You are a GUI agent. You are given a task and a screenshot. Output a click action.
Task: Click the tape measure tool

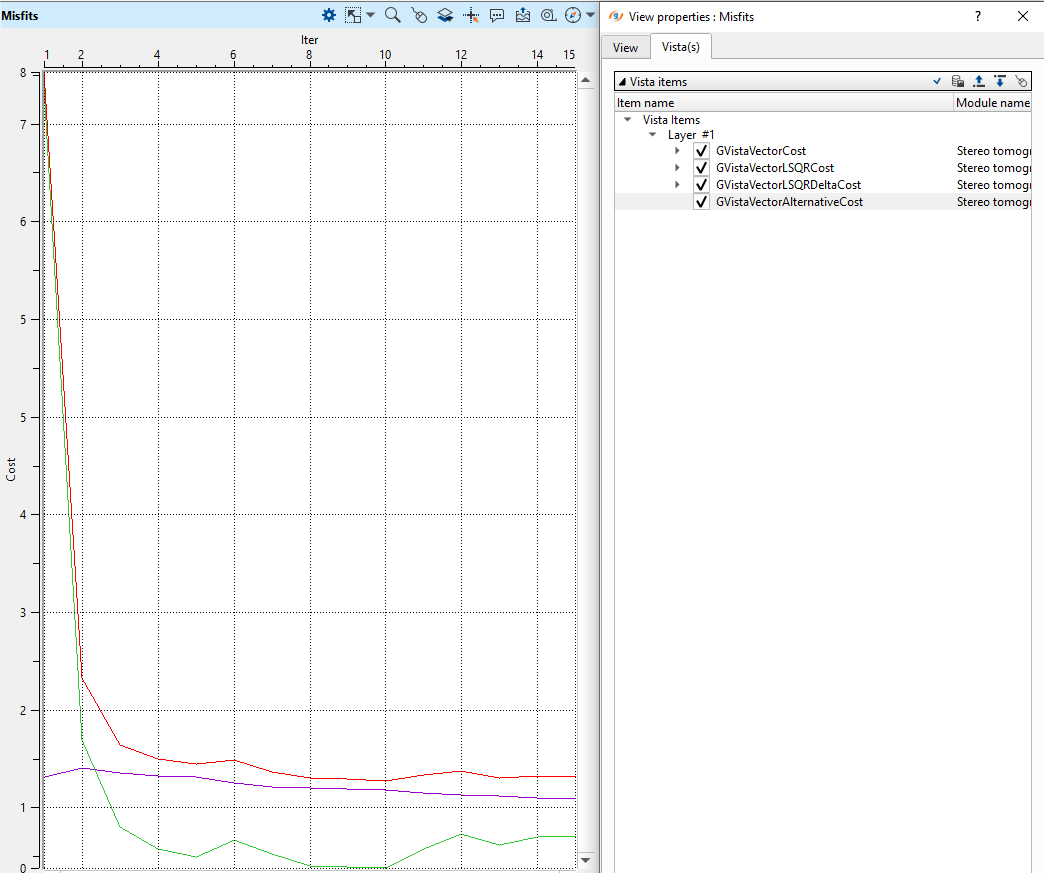[x=548, y=15]
